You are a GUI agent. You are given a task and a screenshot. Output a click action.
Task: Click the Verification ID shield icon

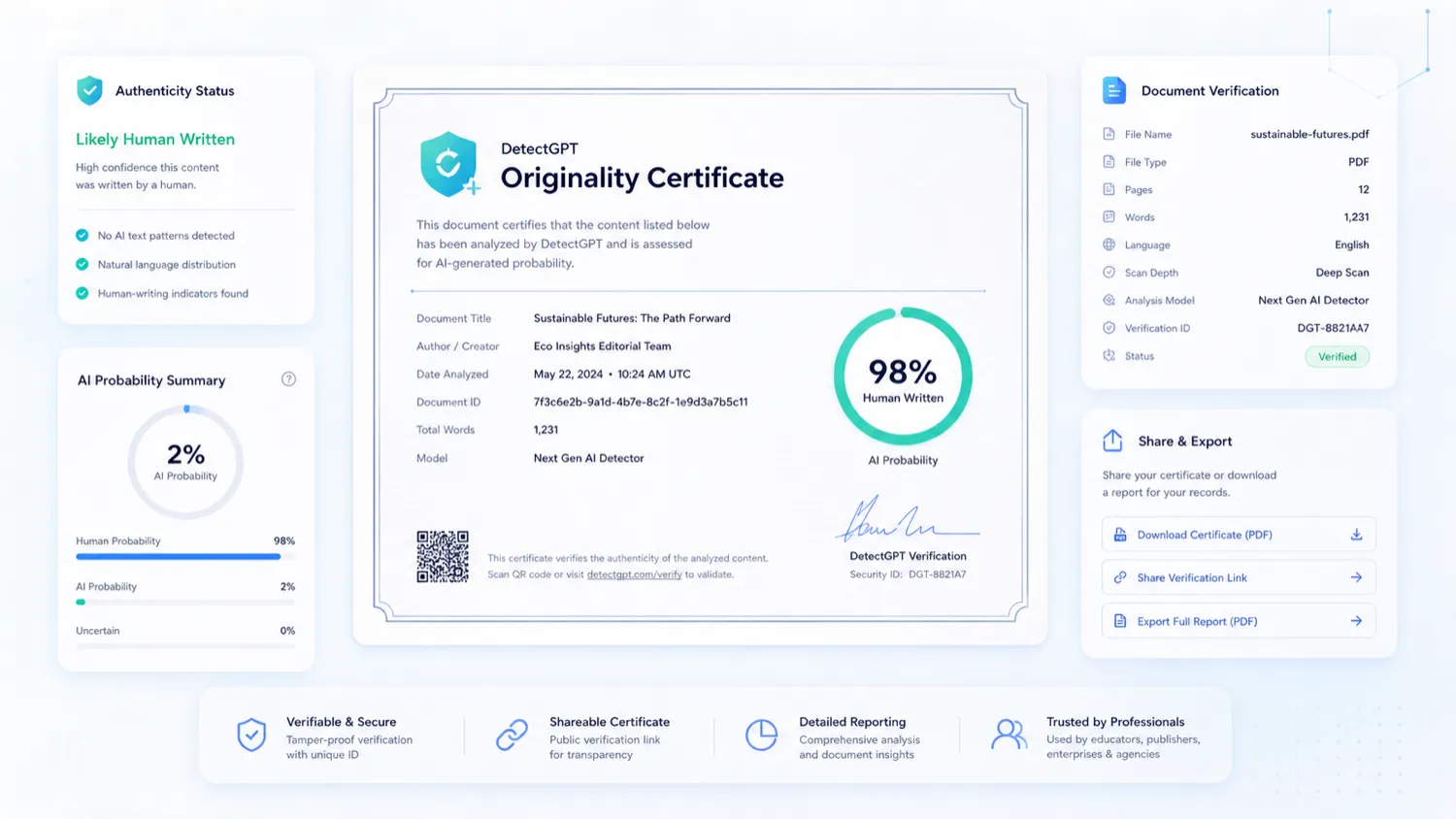(1109, 328)
